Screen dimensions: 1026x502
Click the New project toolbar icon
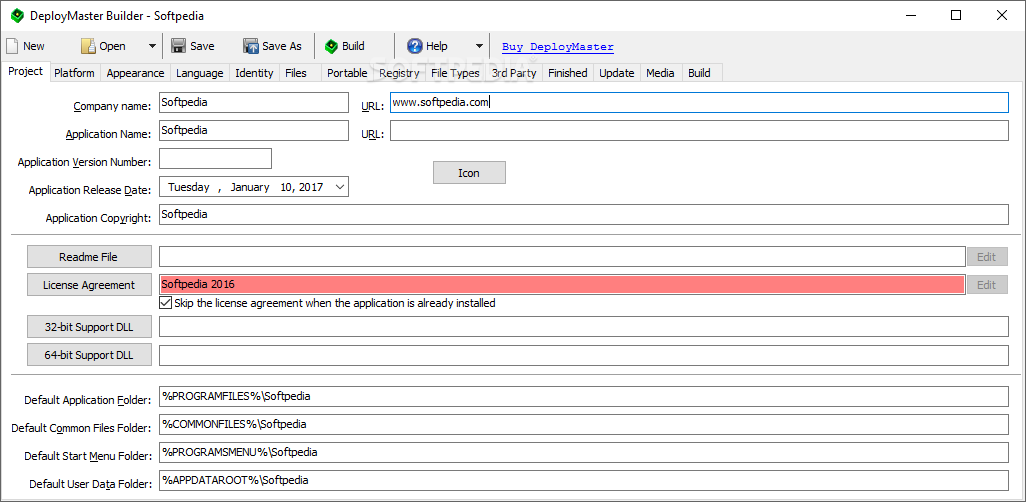(12, 46)
